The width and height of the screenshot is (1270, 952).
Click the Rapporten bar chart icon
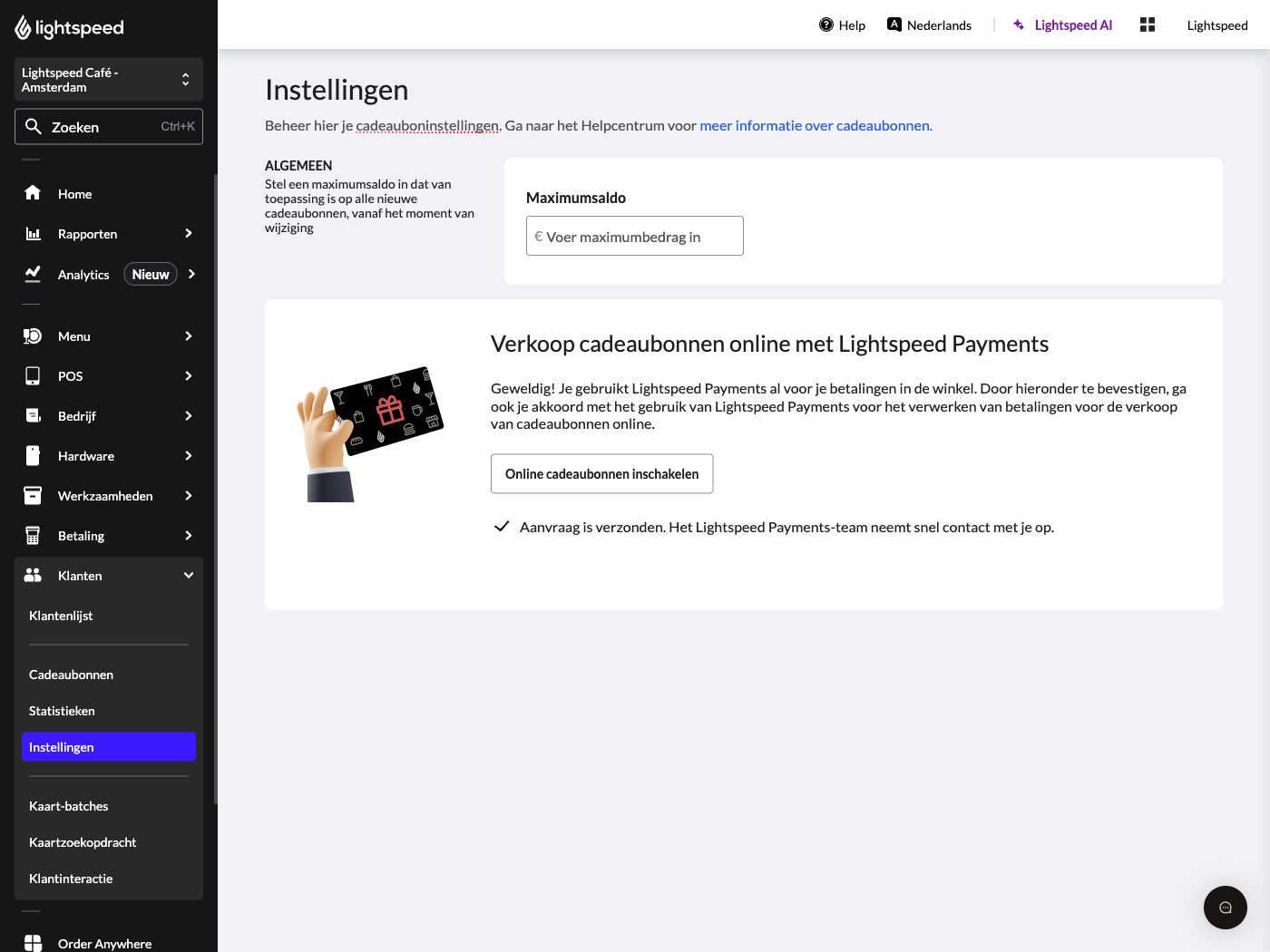[x=33, y=234]
